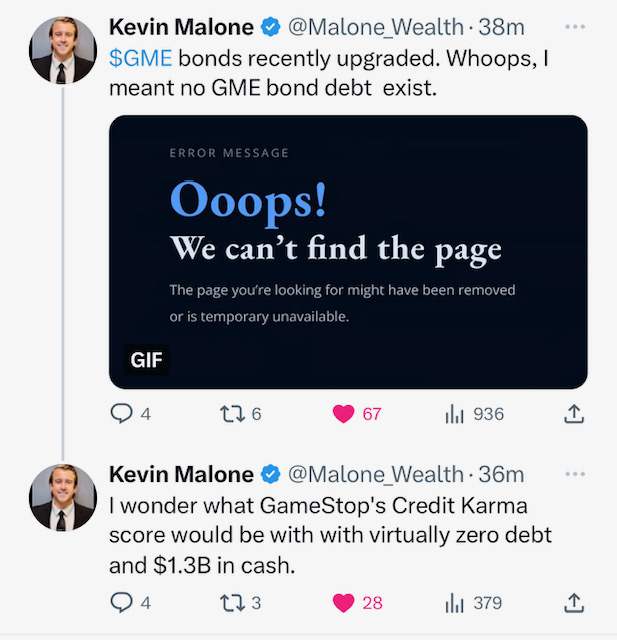View analytics for the first tweet
Image resolution: width=617 pixels, height=640 pixels.
coord(454,413)
